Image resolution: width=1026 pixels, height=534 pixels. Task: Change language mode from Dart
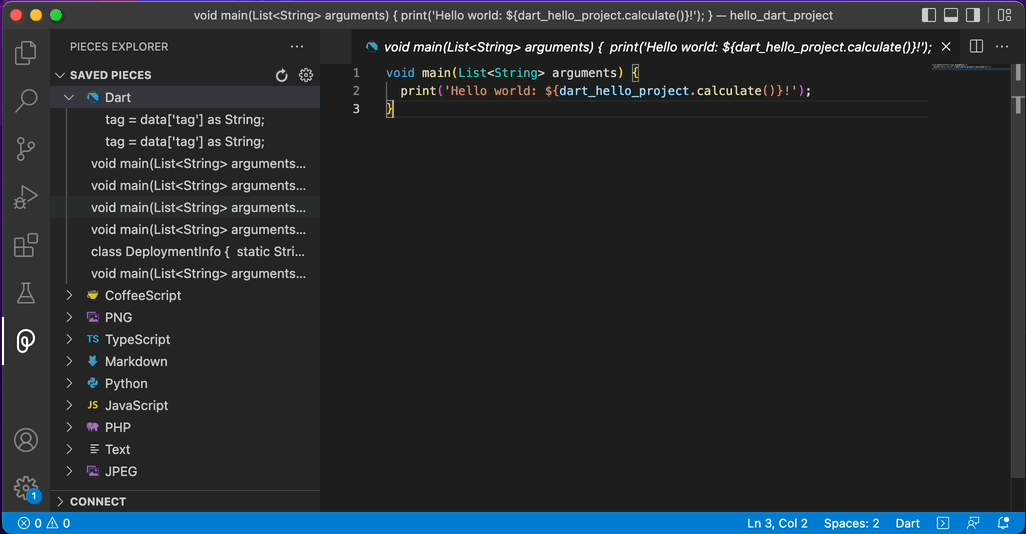pos(908,524)
